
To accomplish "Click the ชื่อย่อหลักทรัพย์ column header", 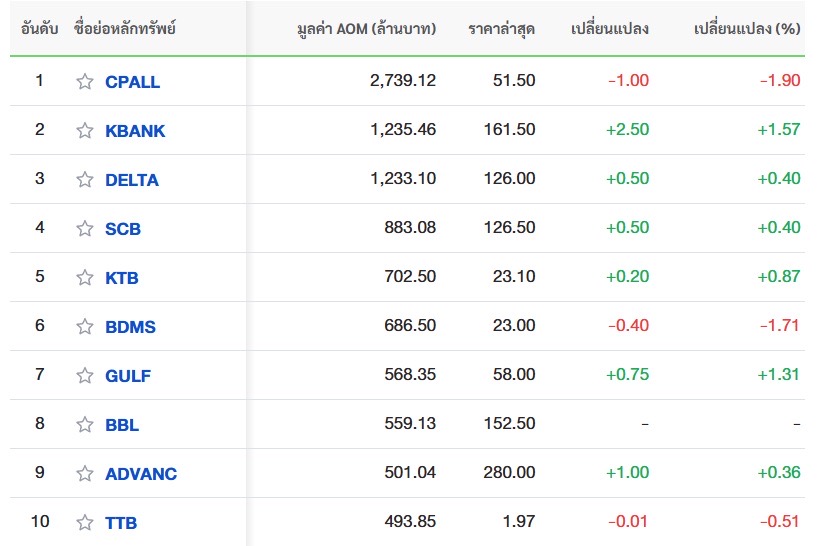I will (125, 27).
